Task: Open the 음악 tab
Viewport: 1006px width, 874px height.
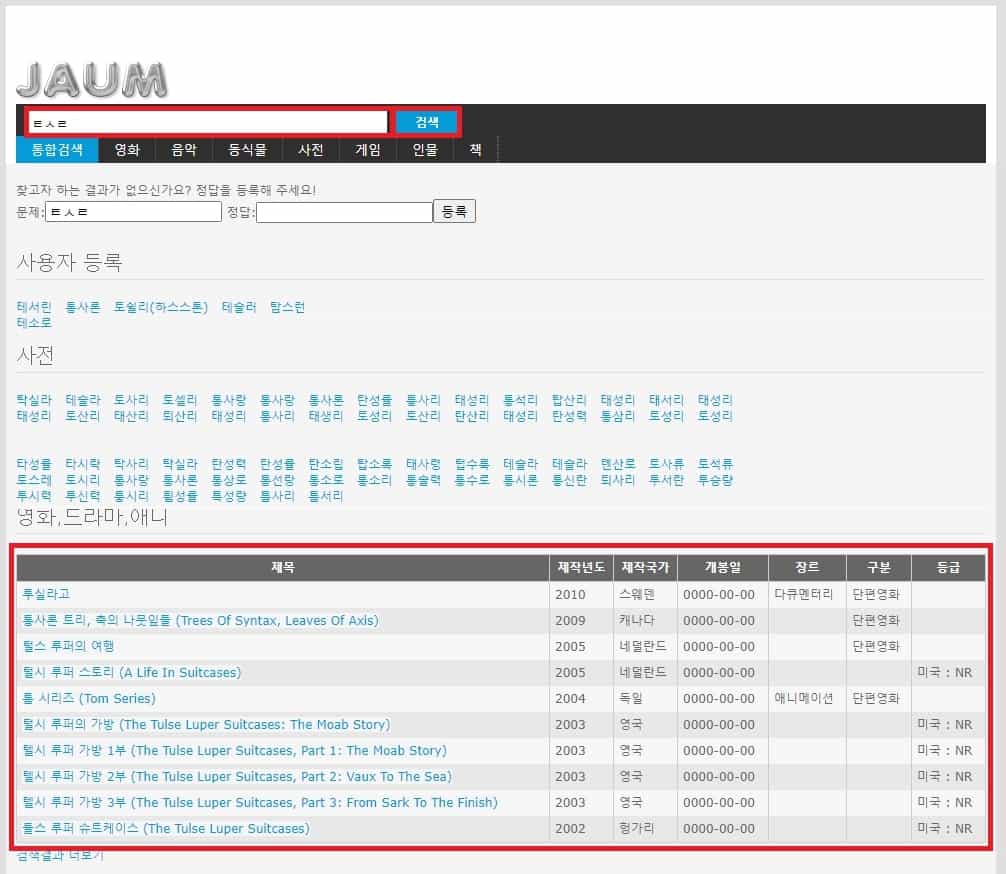Action: point(183,150)
